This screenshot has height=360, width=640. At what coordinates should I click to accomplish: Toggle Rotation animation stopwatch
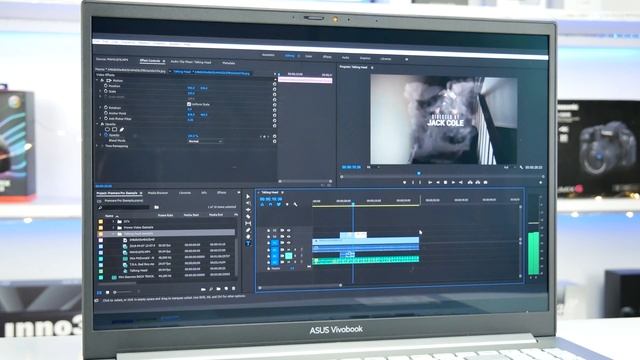tap(106, 108)
